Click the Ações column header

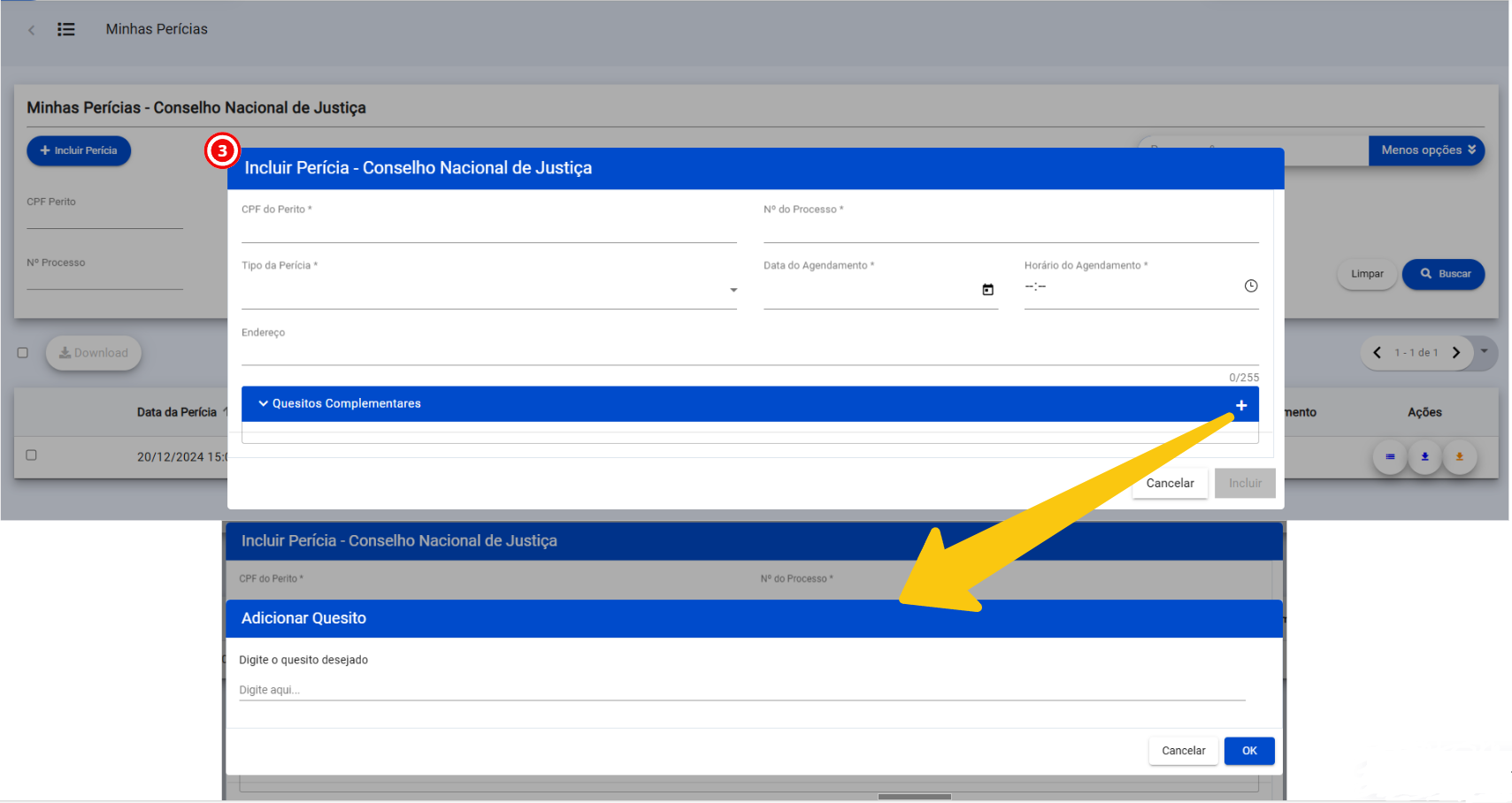click(x=1424, y=412)
